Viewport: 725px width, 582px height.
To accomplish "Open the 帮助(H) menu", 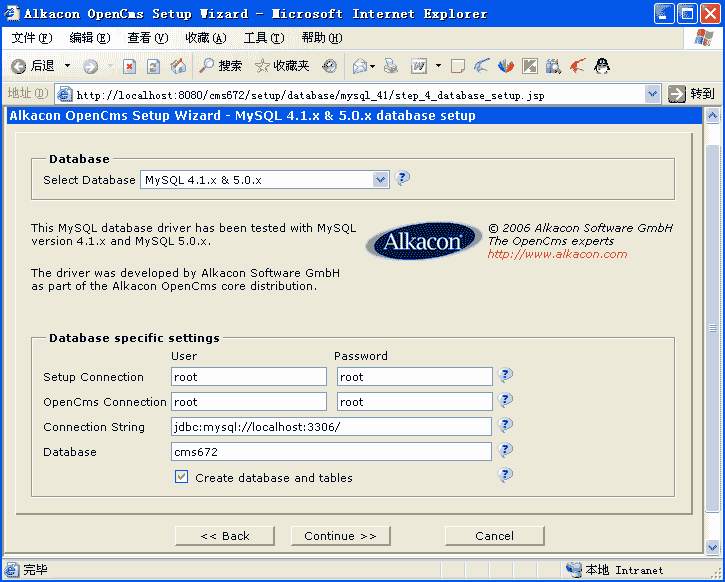I will coord(322,38).
